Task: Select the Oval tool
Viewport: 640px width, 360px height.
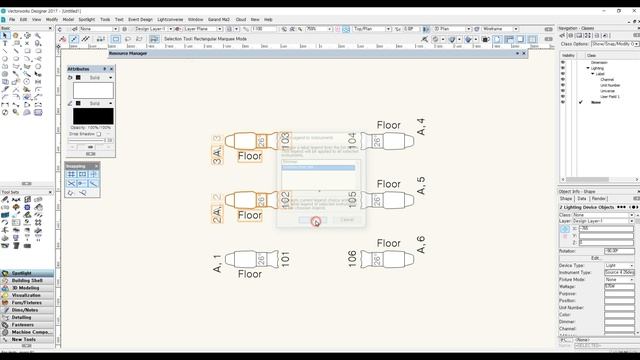Action: tap(16, 59)
